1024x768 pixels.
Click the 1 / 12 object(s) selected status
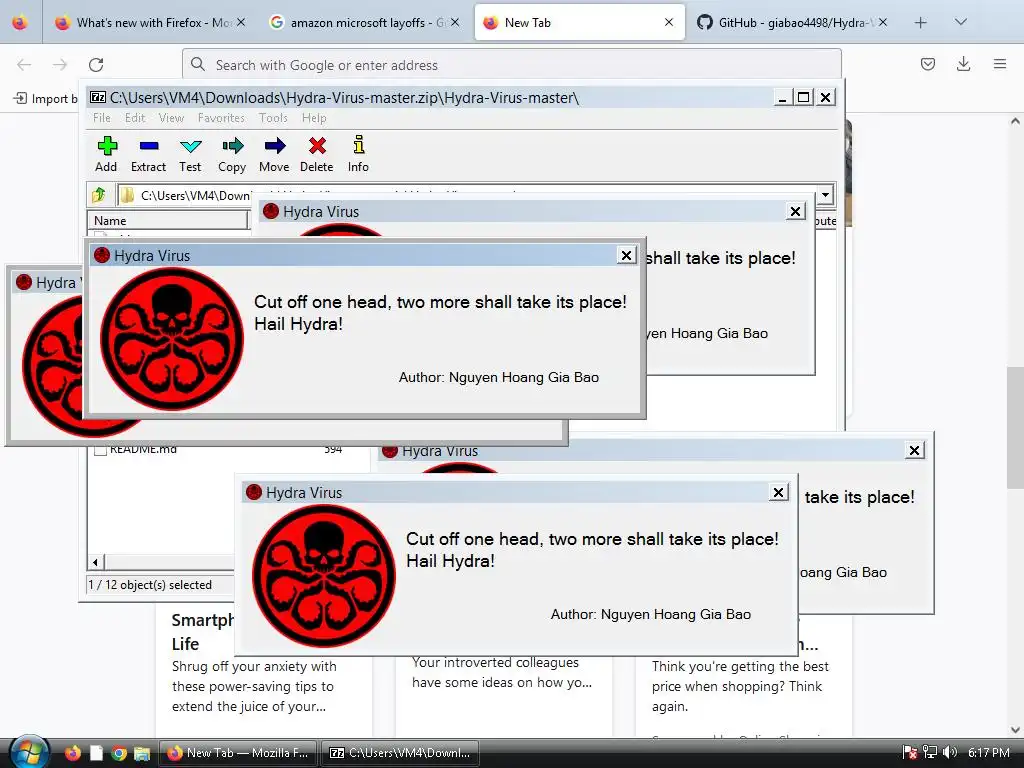[x=150, y=584]
